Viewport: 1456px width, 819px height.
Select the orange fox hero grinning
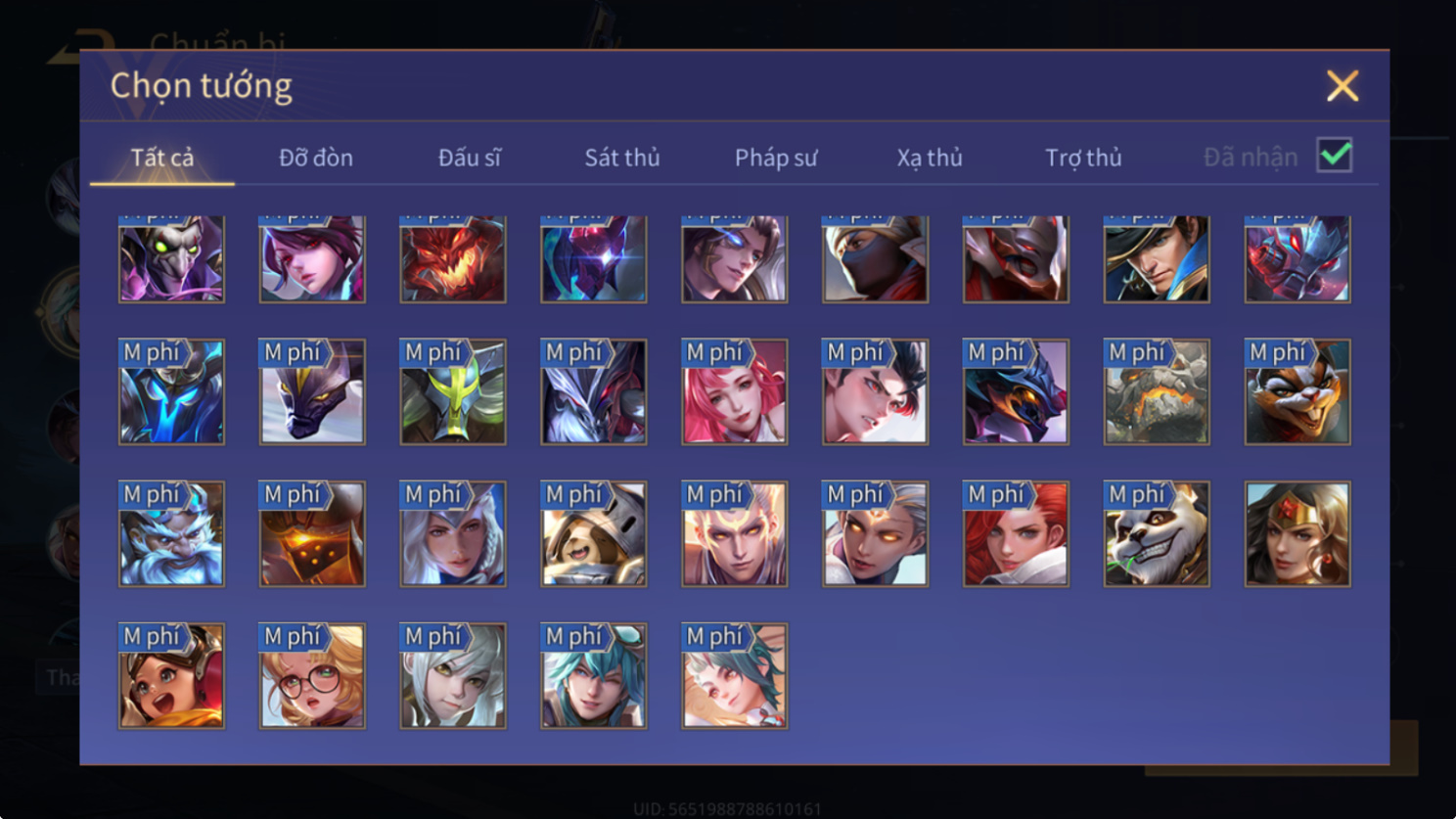pyautogui.click(x=1297, y=392)
